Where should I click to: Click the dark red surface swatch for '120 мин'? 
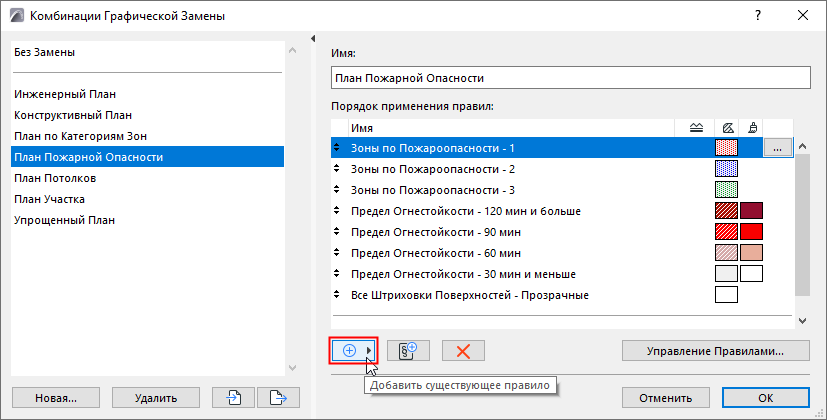[x=751, y=211]
